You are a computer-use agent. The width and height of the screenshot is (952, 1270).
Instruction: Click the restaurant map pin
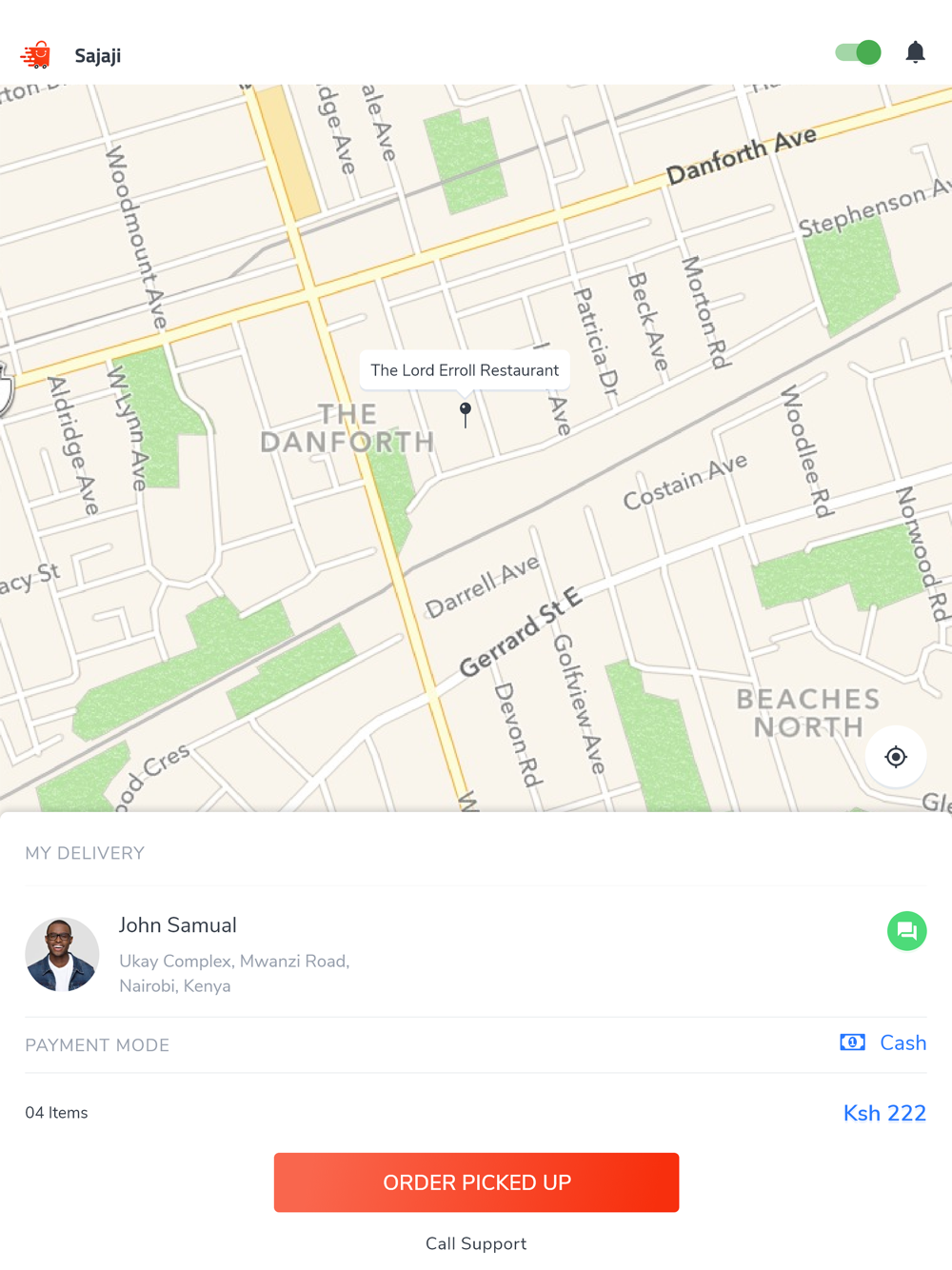pyautogui.click(x=466, y=411)
